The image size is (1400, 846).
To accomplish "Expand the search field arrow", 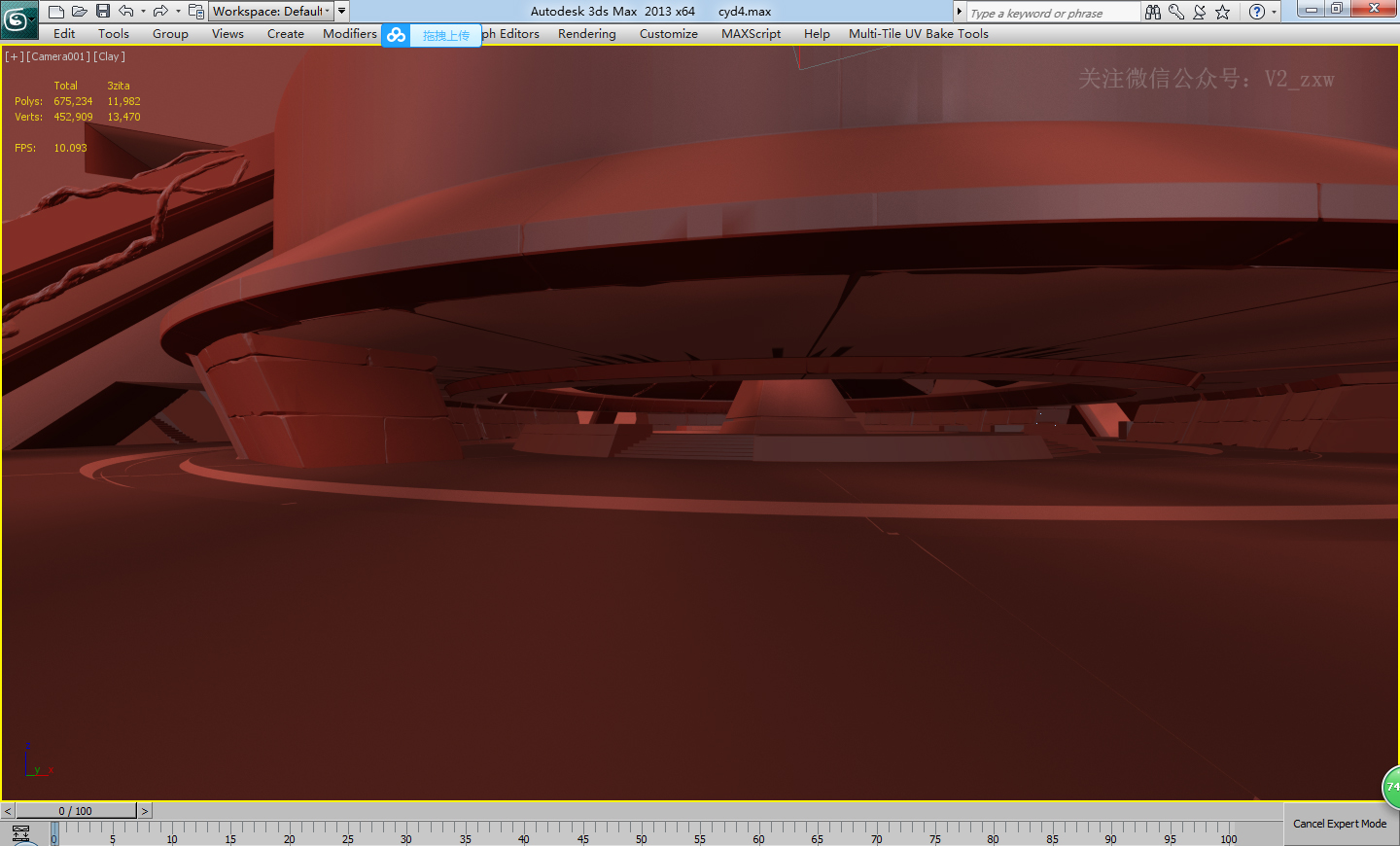I will [960, 12].
